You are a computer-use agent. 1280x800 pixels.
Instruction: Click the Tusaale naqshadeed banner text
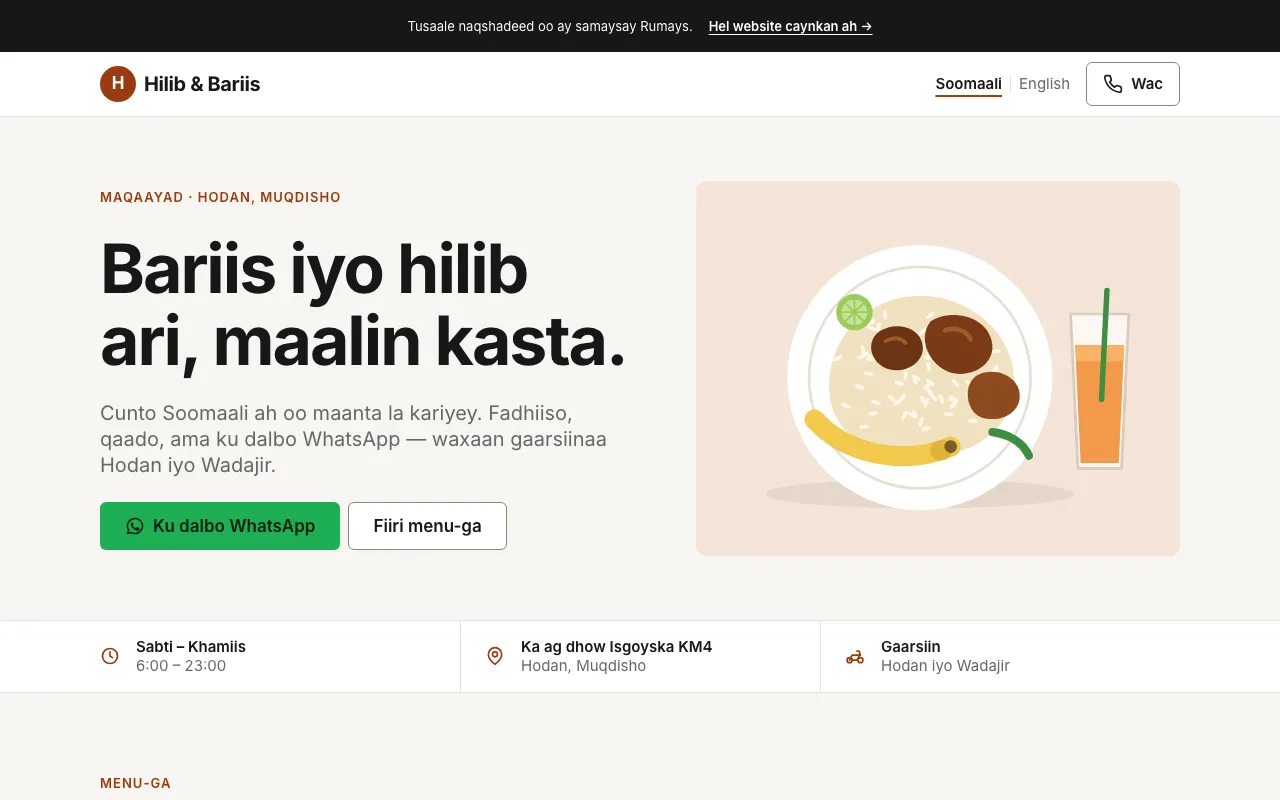pyautogui.click(x=550, y=26)
